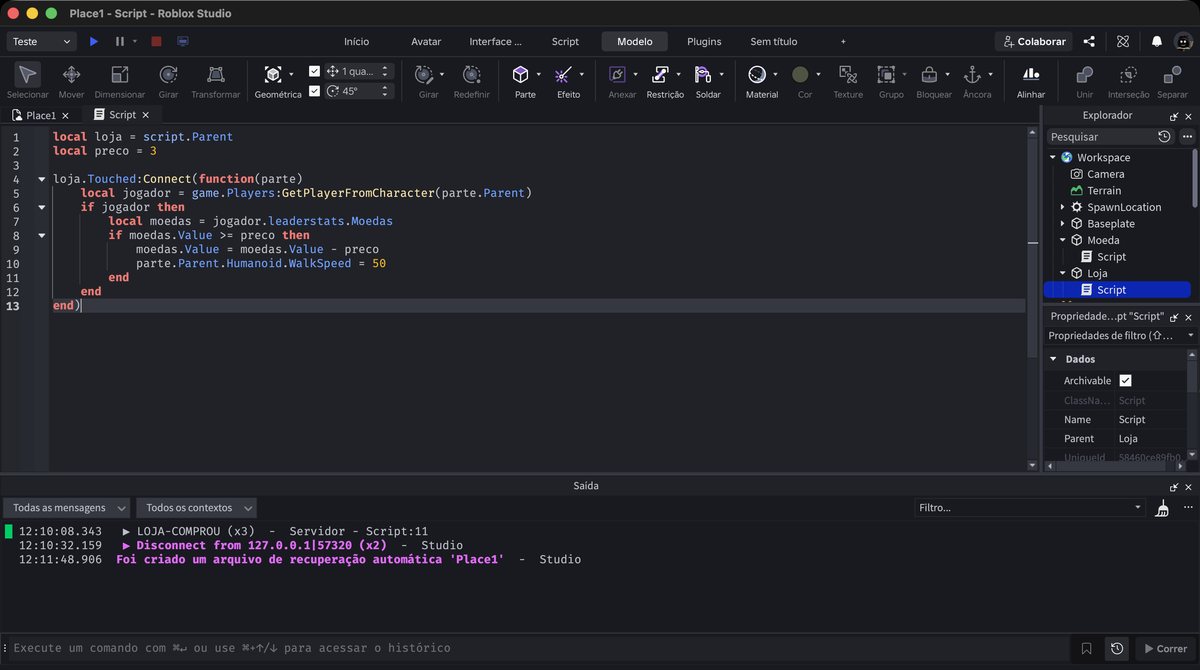Toggle the move snap checkbox beside 1 qua...
The width and height of the screenshot is (1200, 670).
[315, 72]
